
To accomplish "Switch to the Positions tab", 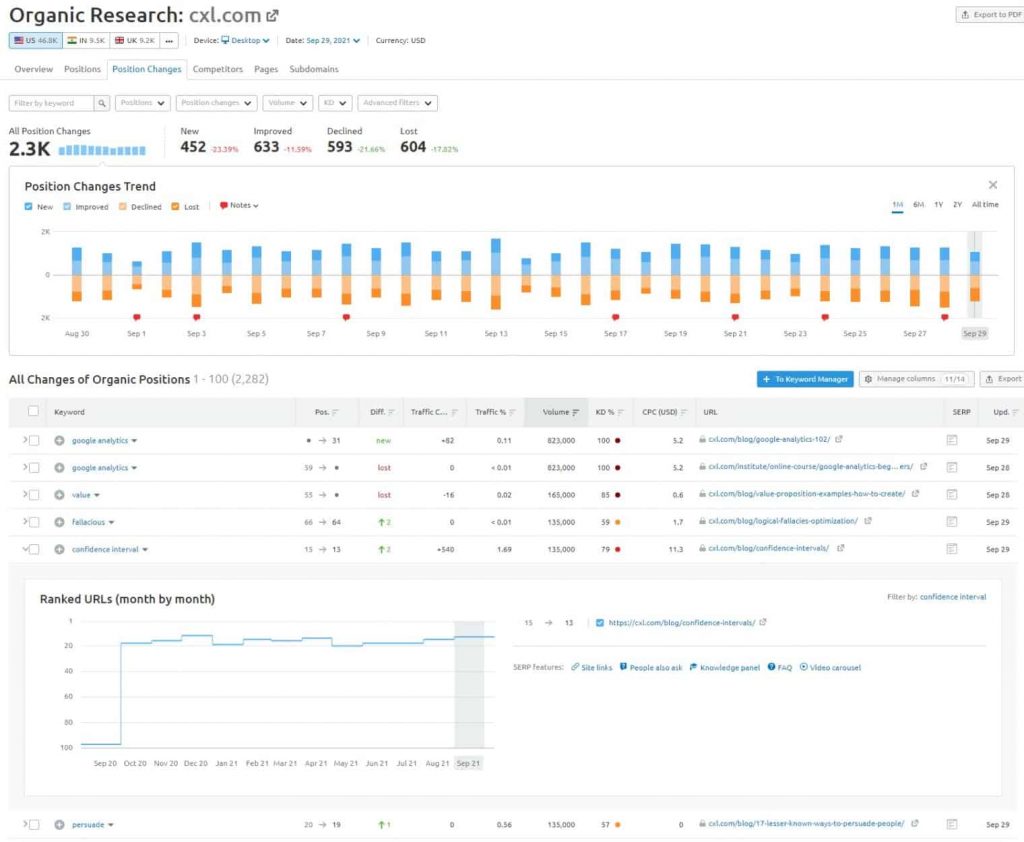I will point(82,69).
